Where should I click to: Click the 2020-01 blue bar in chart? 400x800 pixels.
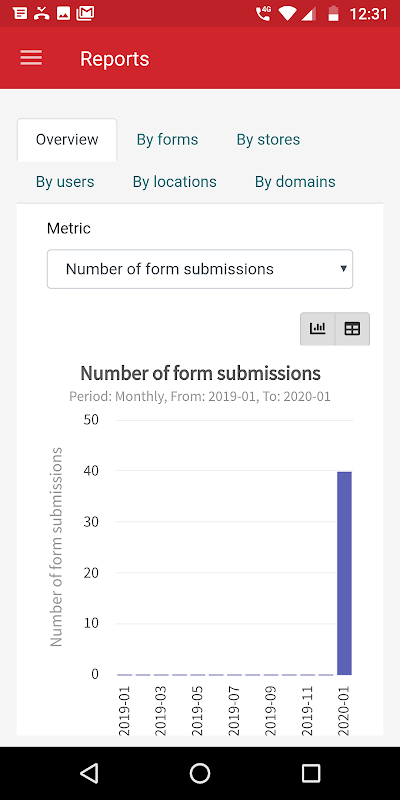(344, 573)
